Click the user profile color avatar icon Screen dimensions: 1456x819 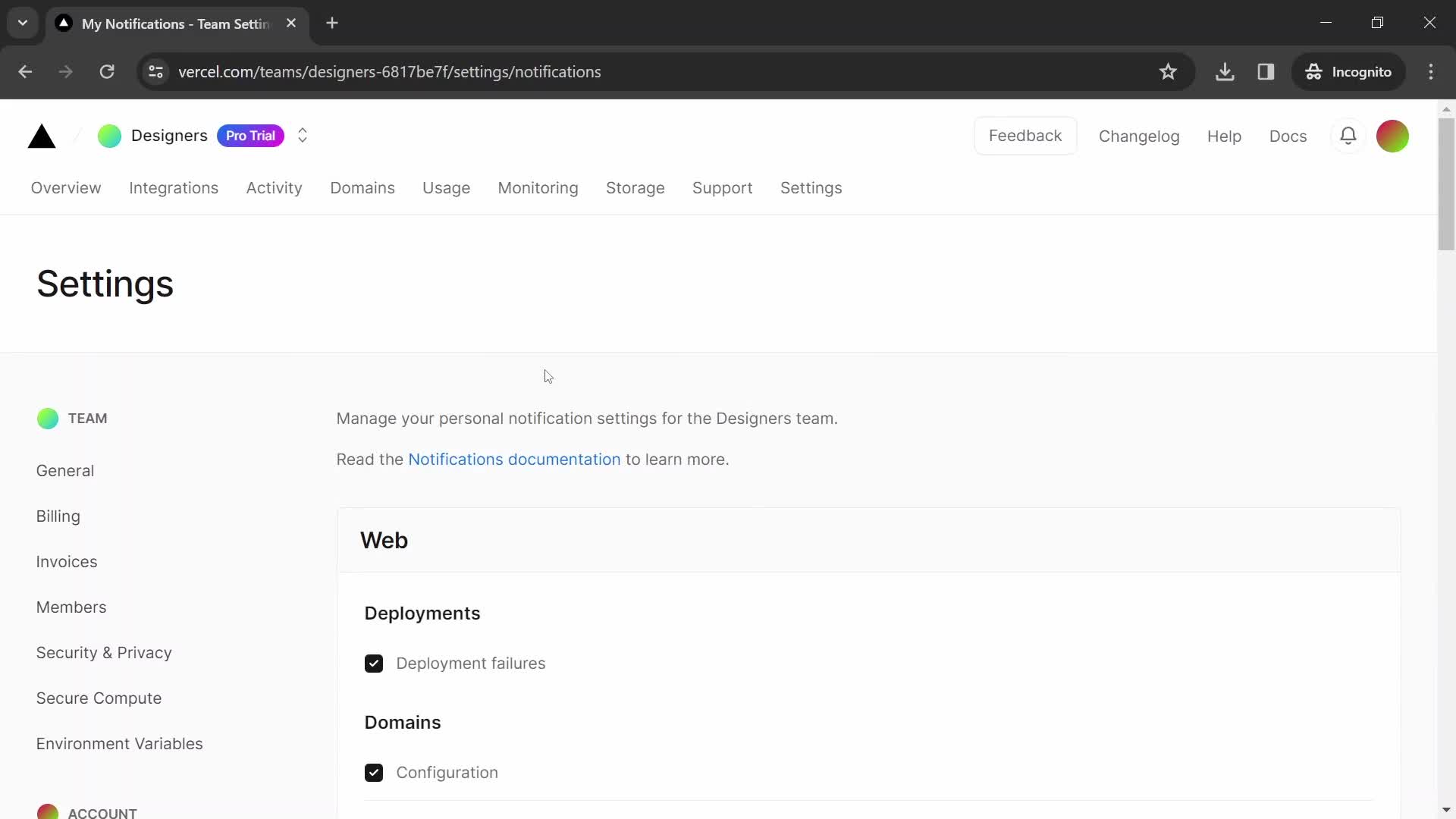pos(1392,135)
